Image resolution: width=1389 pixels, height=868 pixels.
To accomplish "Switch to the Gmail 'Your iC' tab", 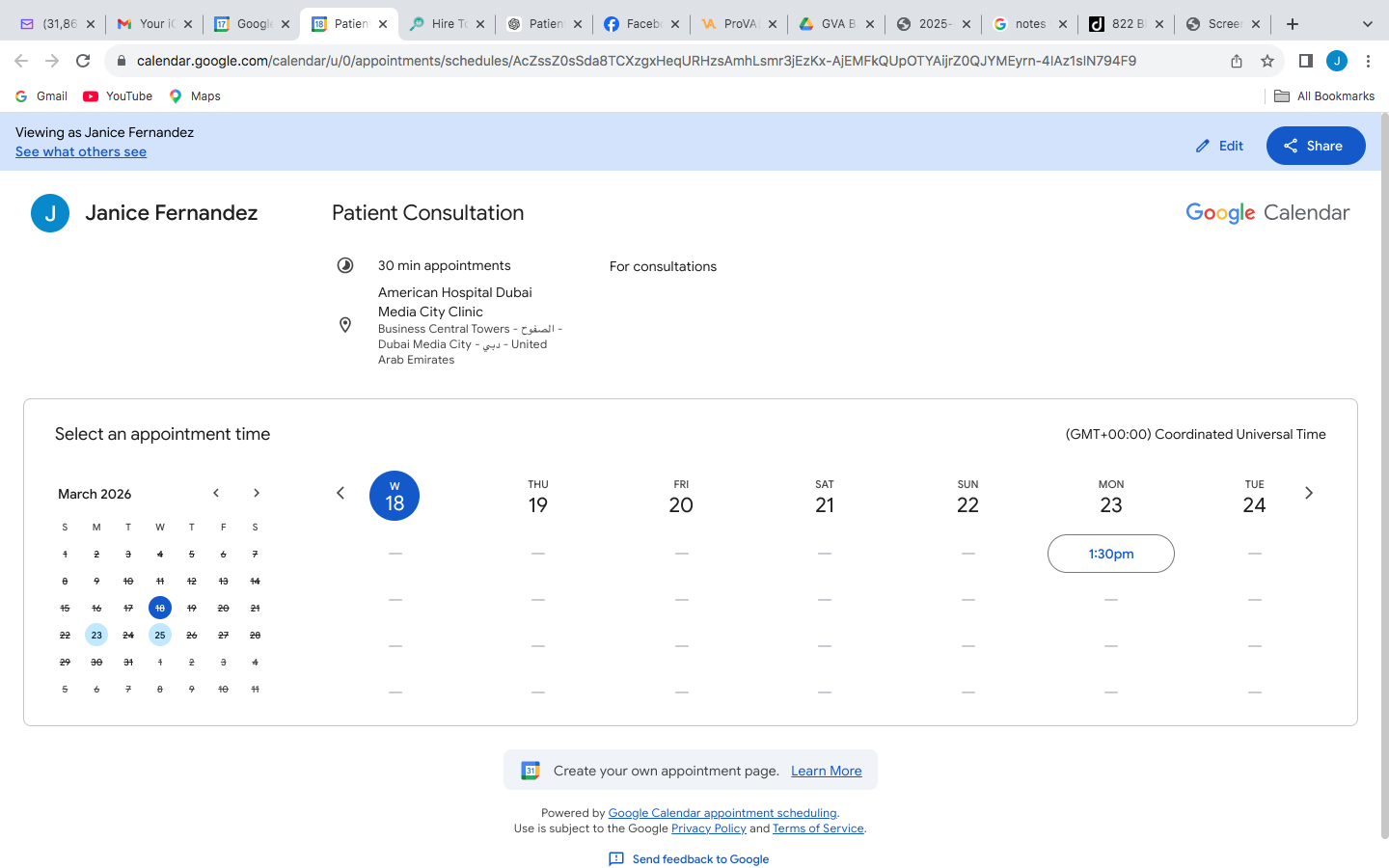I will tap(154, 24).
